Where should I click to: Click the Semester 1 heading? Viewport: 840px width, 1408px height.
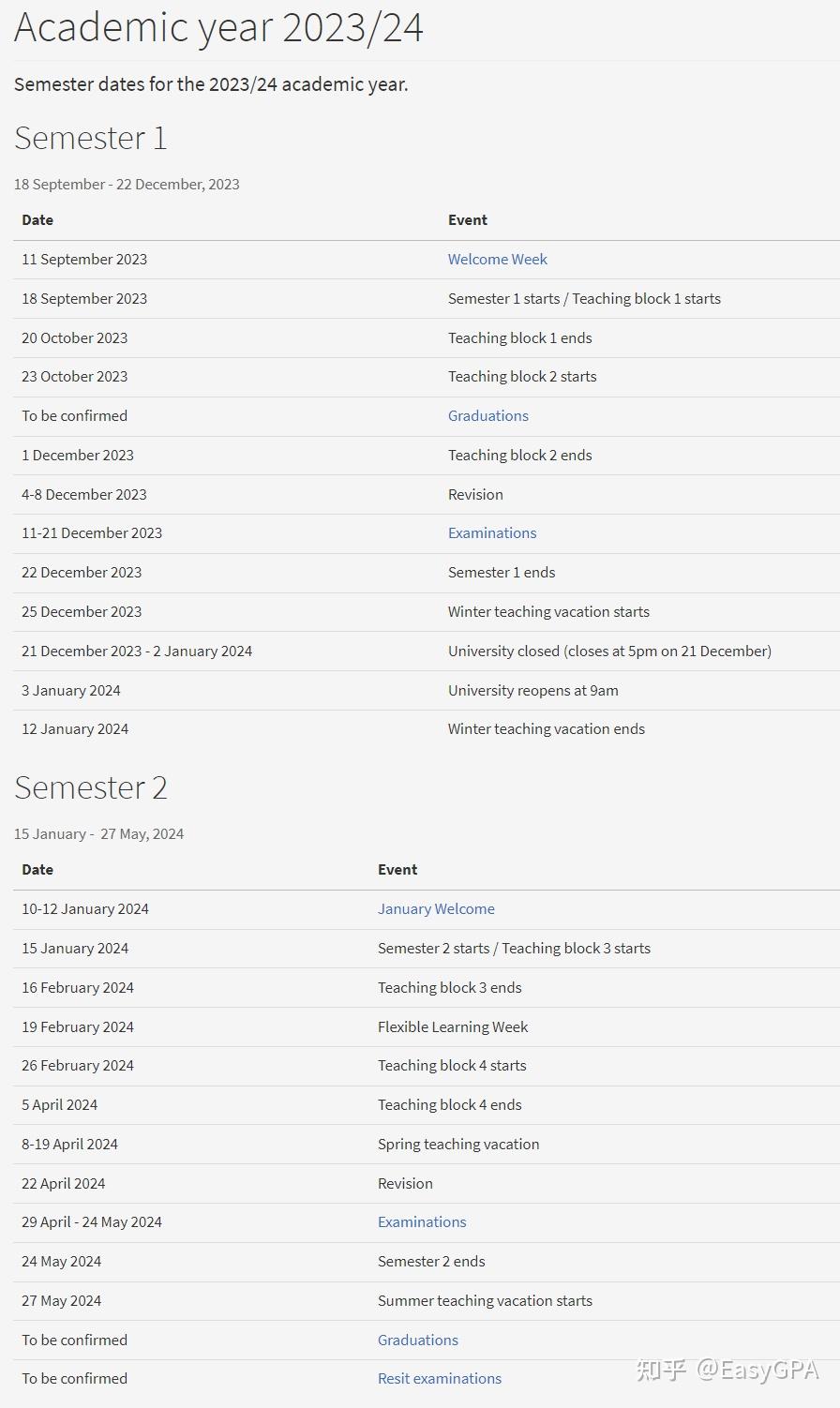coord(91,139)
